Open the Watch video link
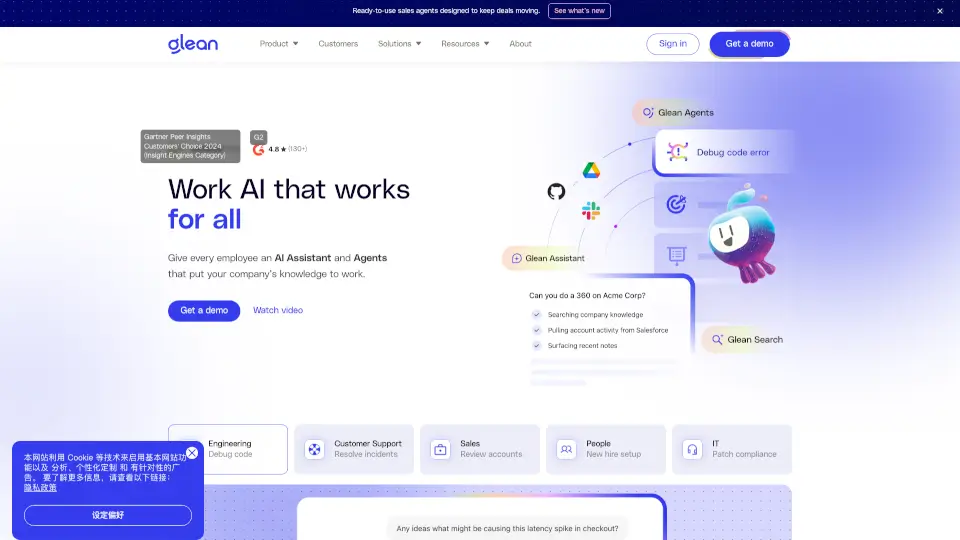 click(x=278, y=310)
